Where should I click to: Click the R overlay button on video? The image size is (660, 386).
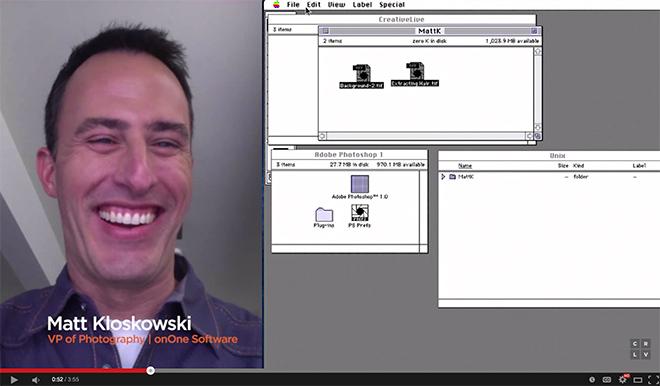646,343
